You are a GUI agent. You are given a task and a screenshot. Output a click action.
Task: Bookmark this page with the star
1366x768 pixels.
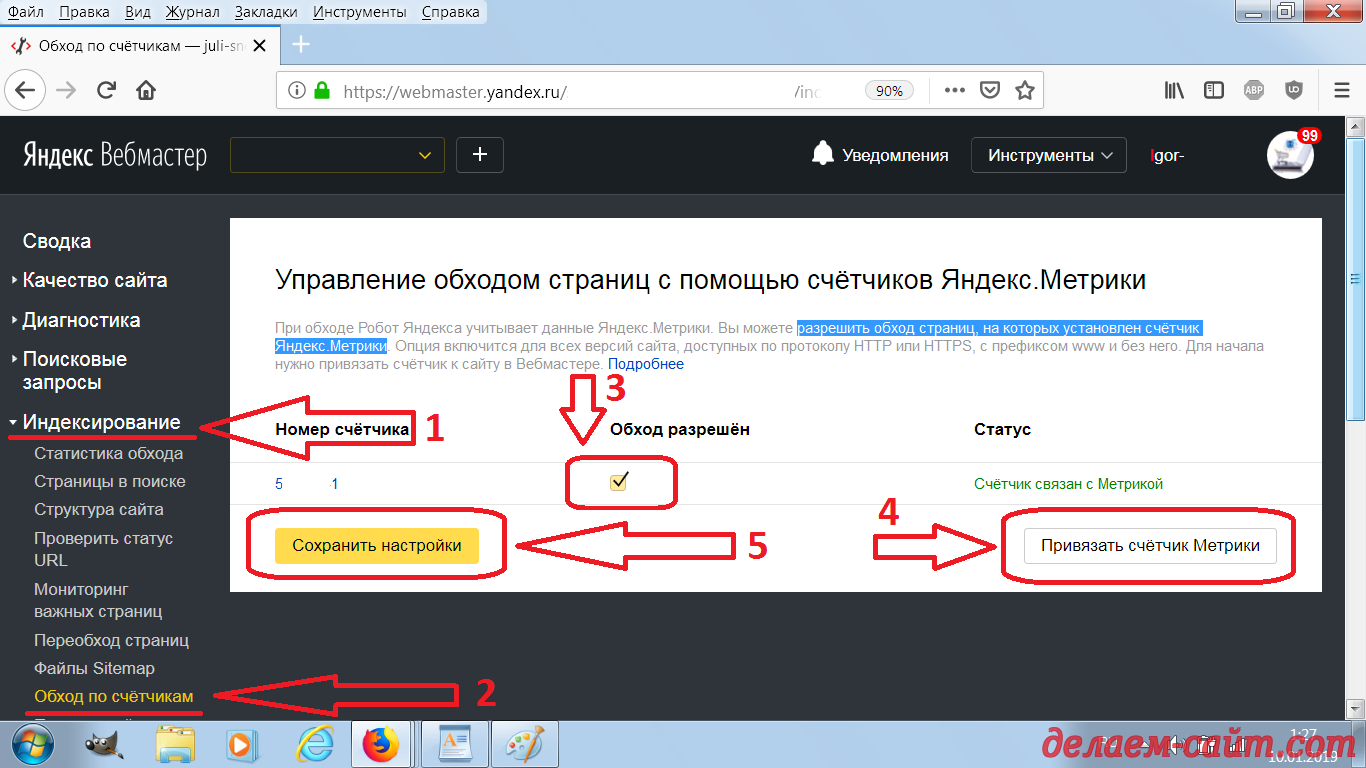coord(1024,90)
